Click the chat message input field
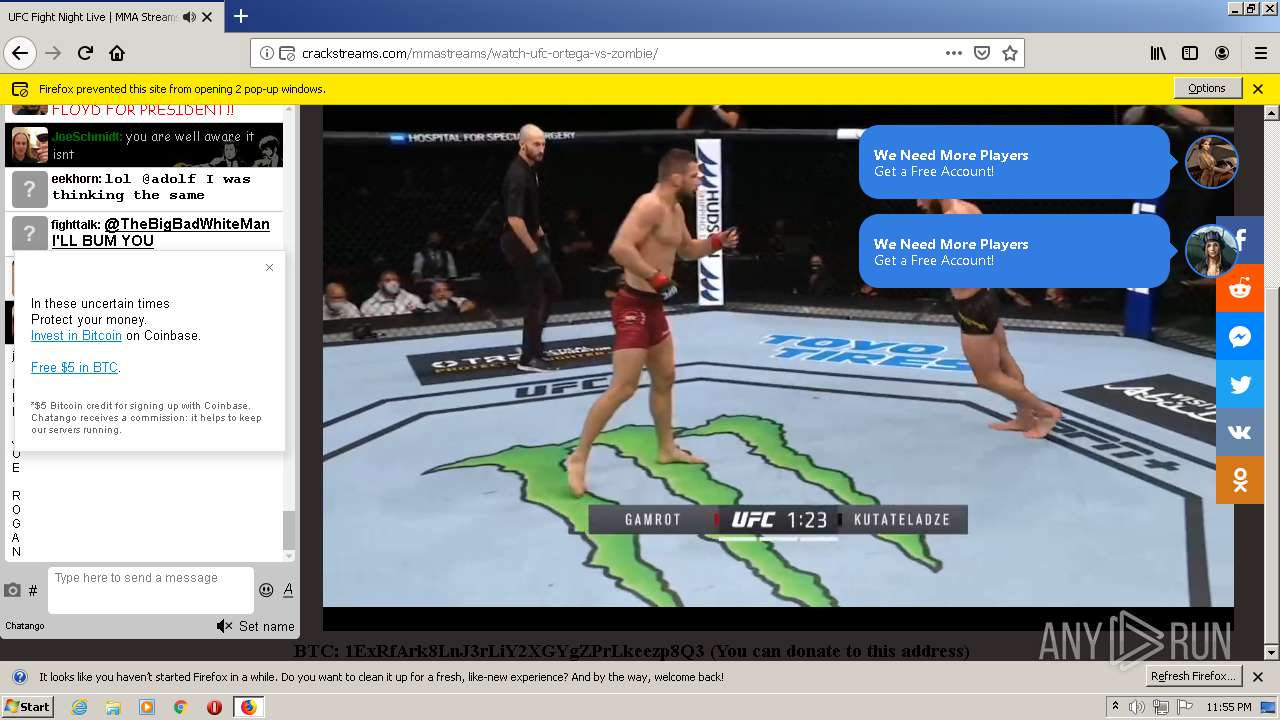Screen dimensions: 1280x720 150,590
